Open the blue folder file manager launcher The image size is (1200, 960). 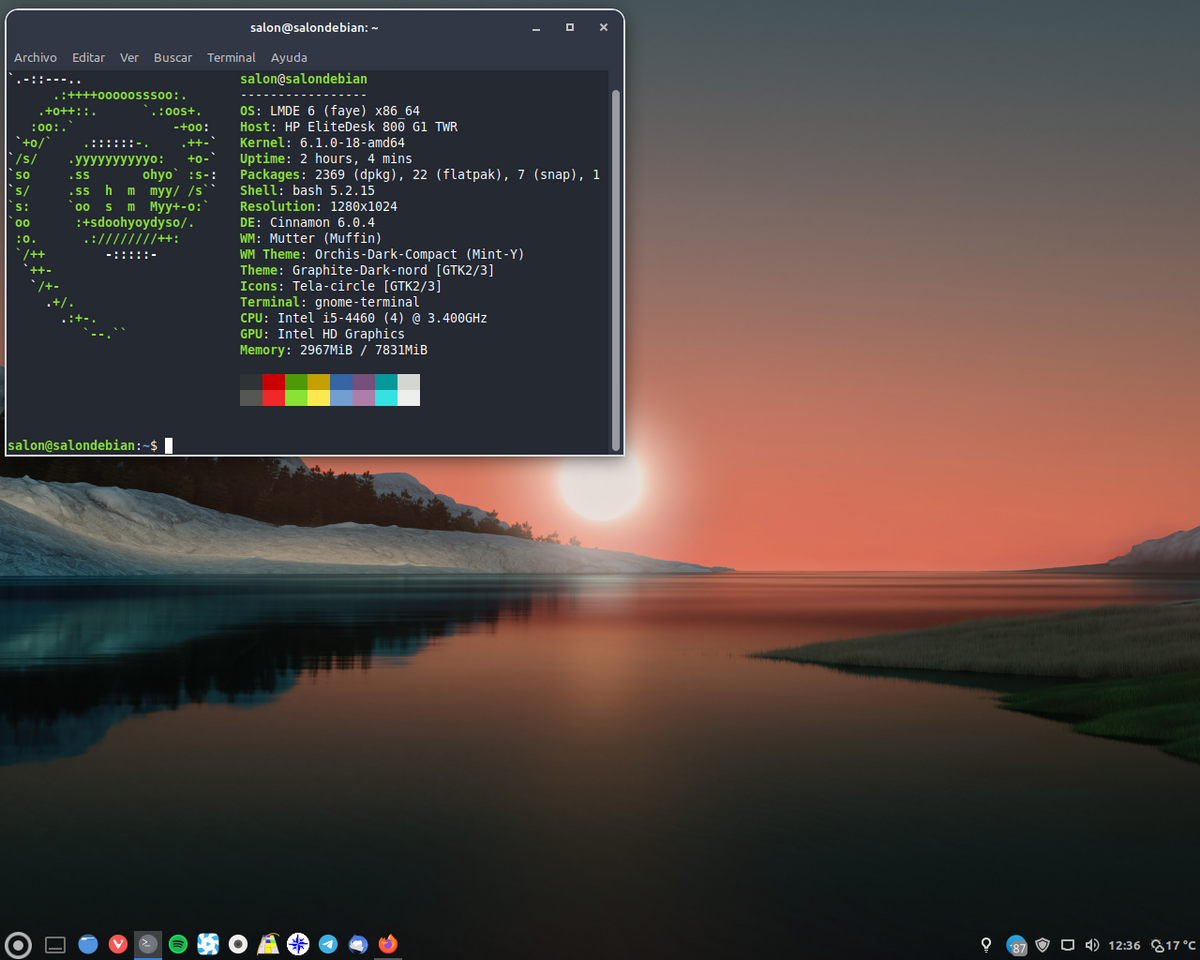pyautogui.click(x=88, y=943)
